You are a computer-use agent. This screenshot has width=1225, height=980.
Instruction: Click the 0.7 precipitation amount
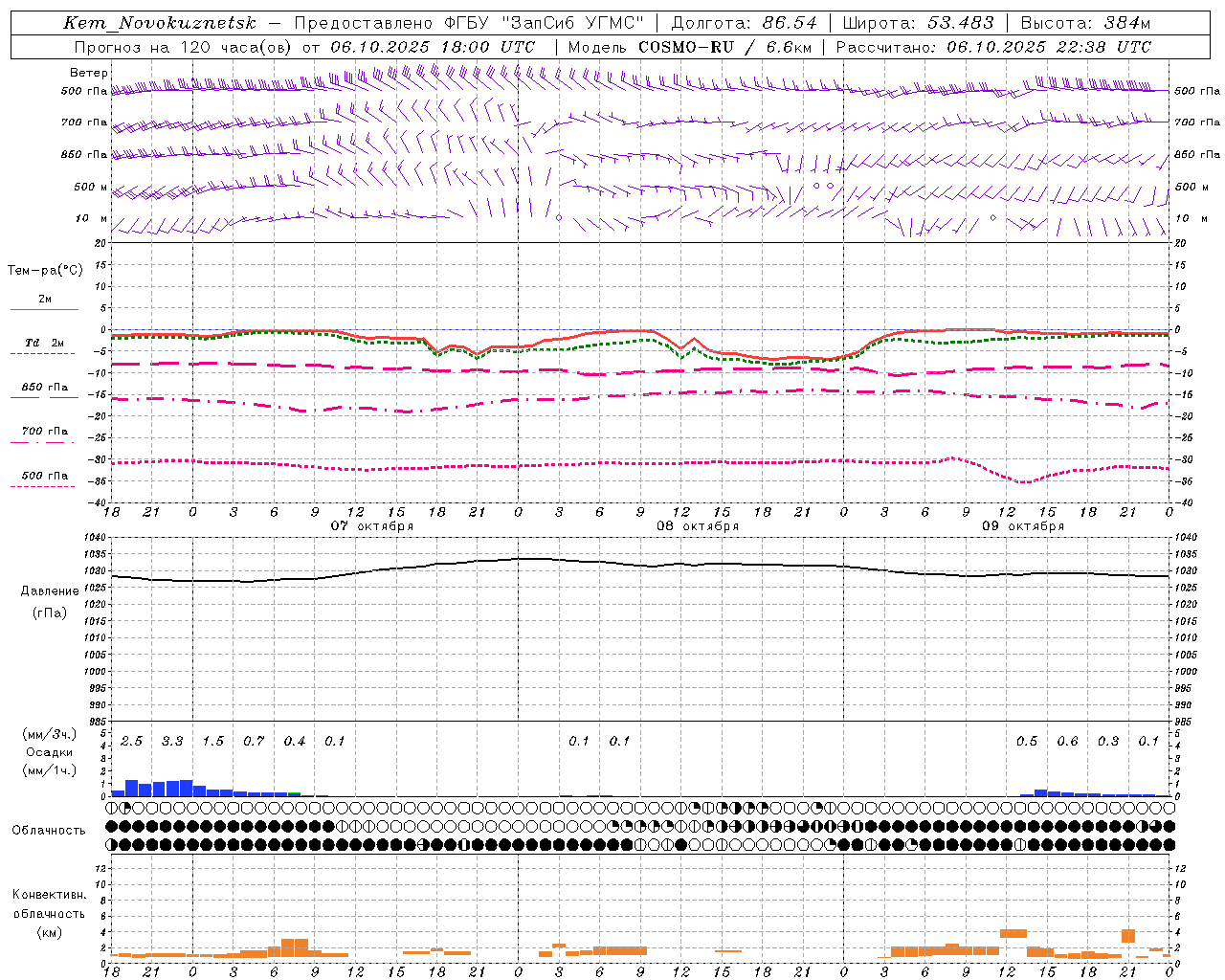(254, 741)
